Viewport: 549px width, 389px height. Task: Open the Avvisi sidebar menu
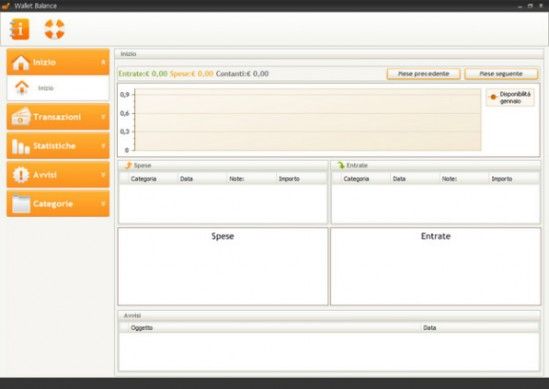58,175
